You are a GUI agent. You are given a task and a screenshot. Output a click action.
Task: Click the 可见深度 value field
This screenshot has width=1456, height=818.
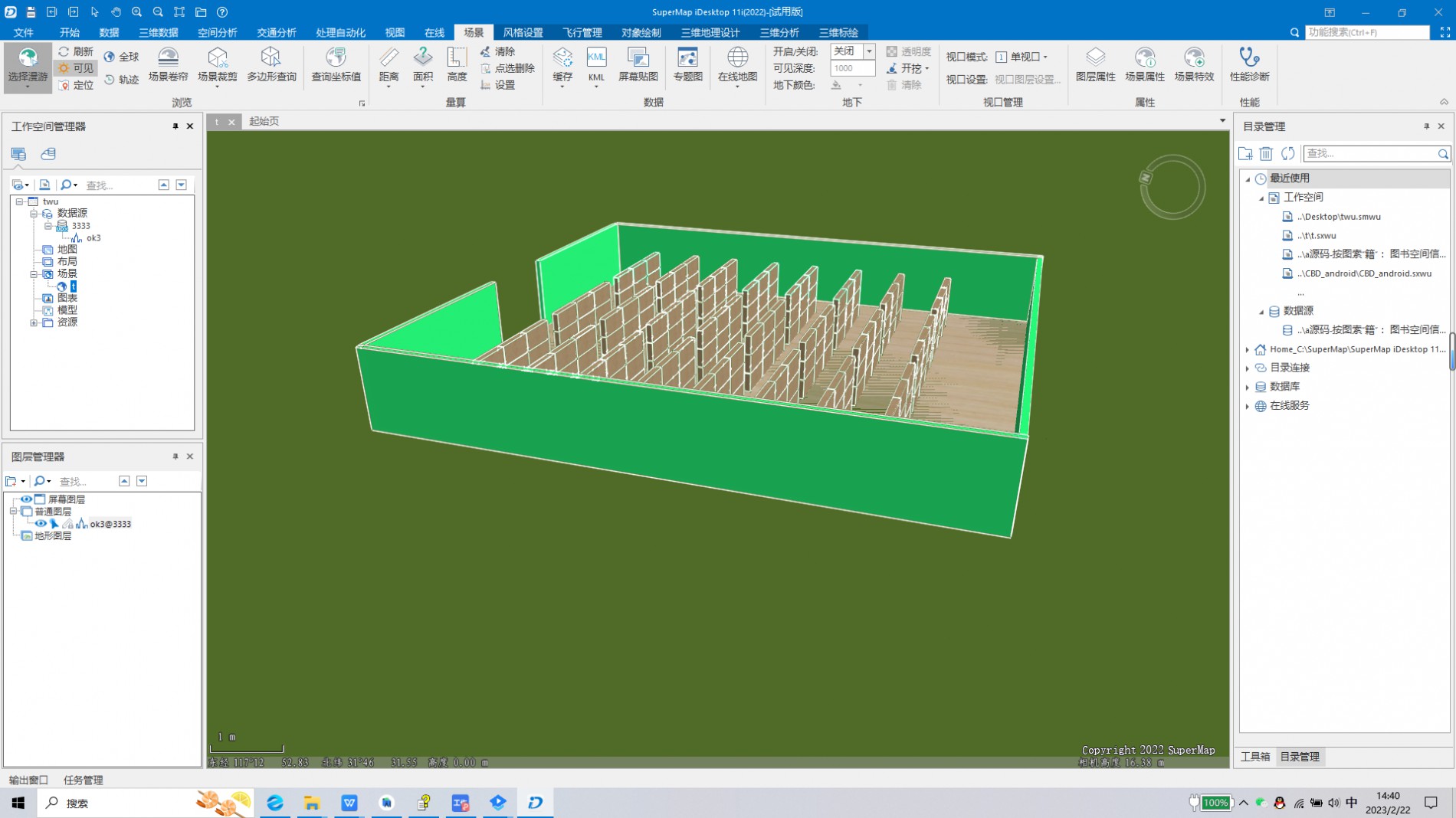pos(852,68)
